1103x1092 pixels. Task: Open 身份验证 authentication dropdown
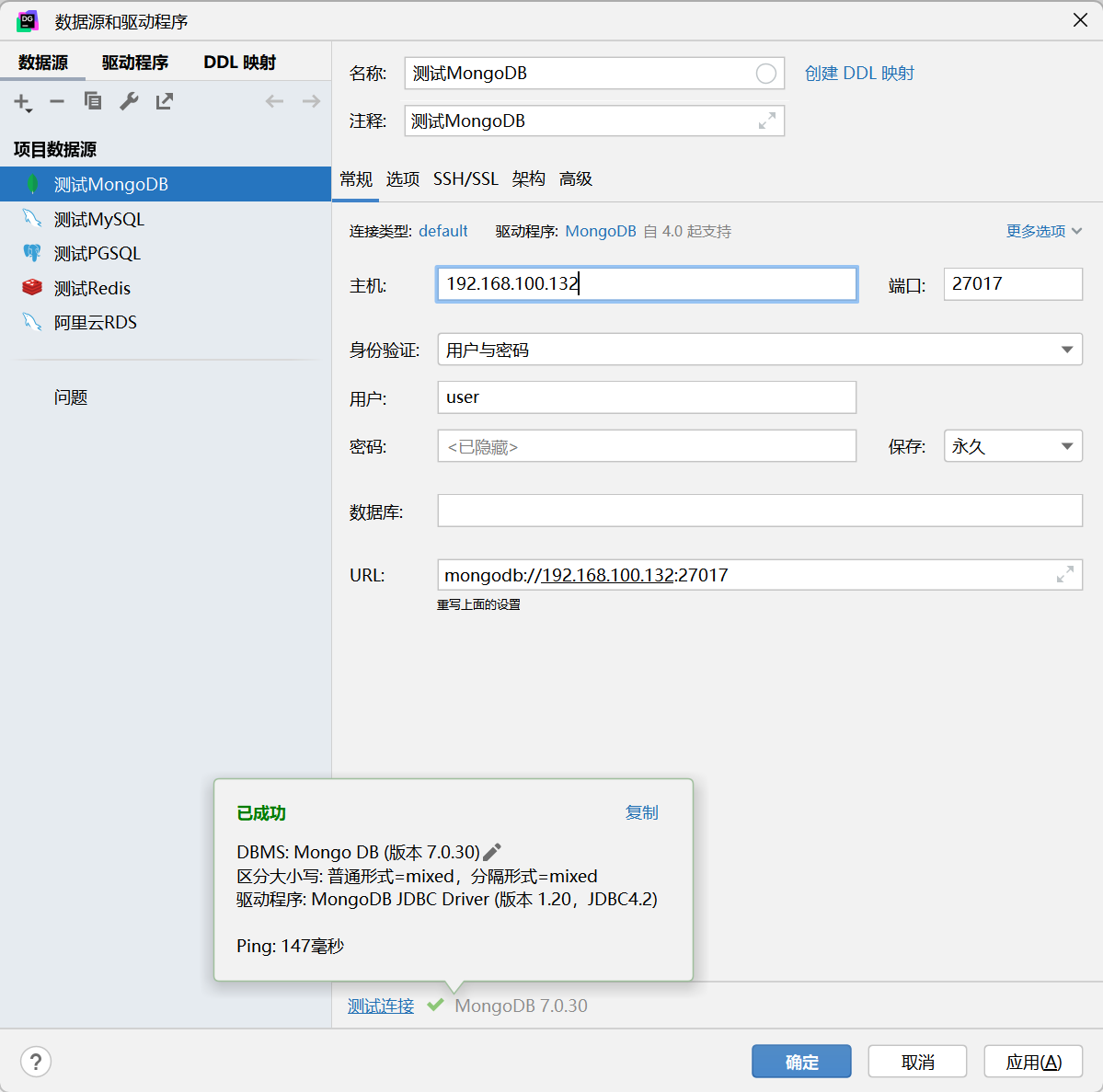pos(760,350)
